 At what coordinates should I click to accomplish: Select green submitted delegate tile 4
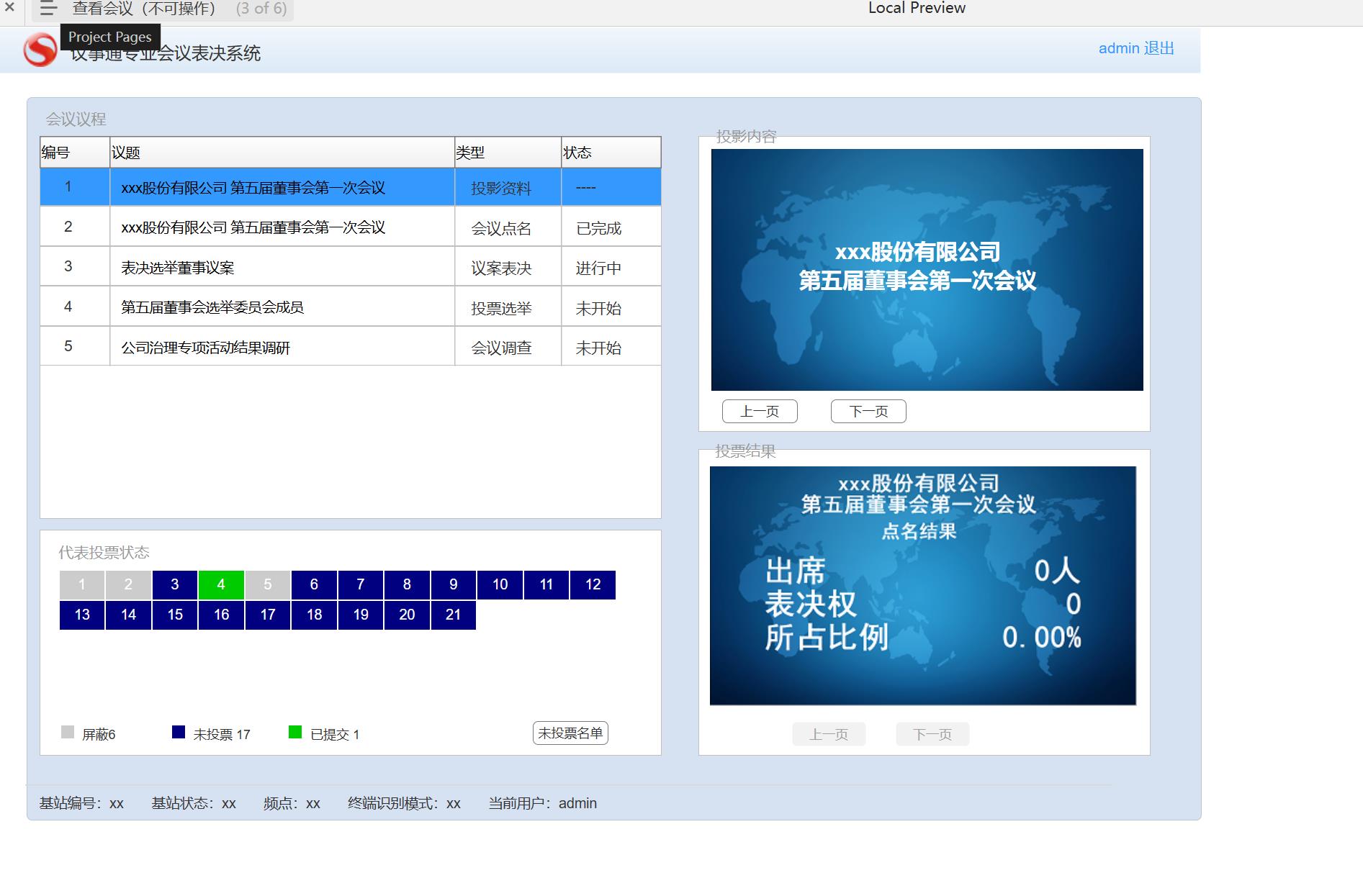(221, 584)
